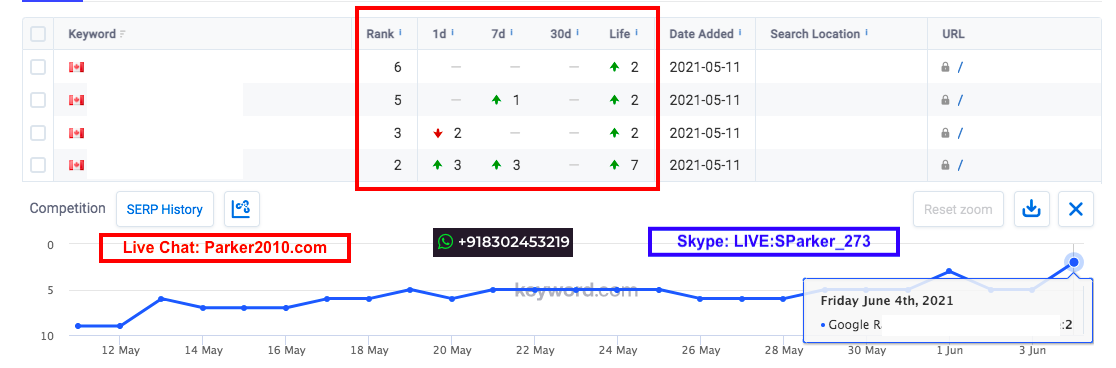Image resolution: width=1116 pixels, height=368 pixels.
Task: Click the "12 May" axis label
Action: (x=120, y=350)
